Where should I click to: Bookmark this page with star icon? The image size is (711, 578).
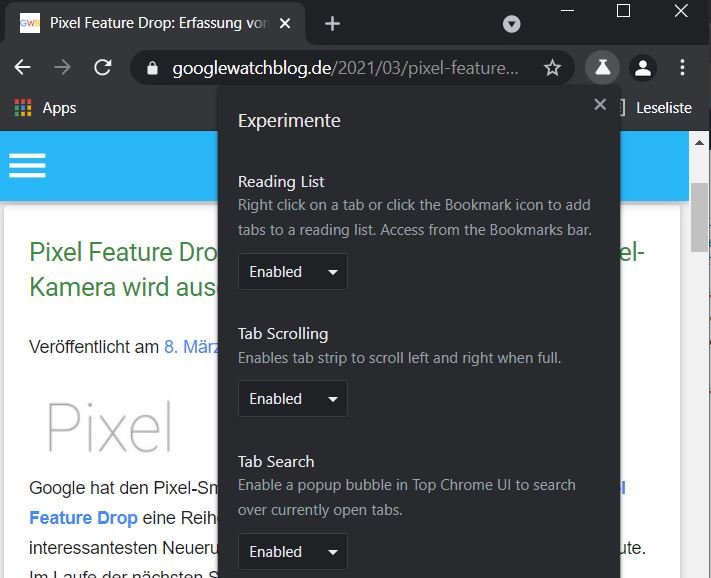[x=552, y=68]
